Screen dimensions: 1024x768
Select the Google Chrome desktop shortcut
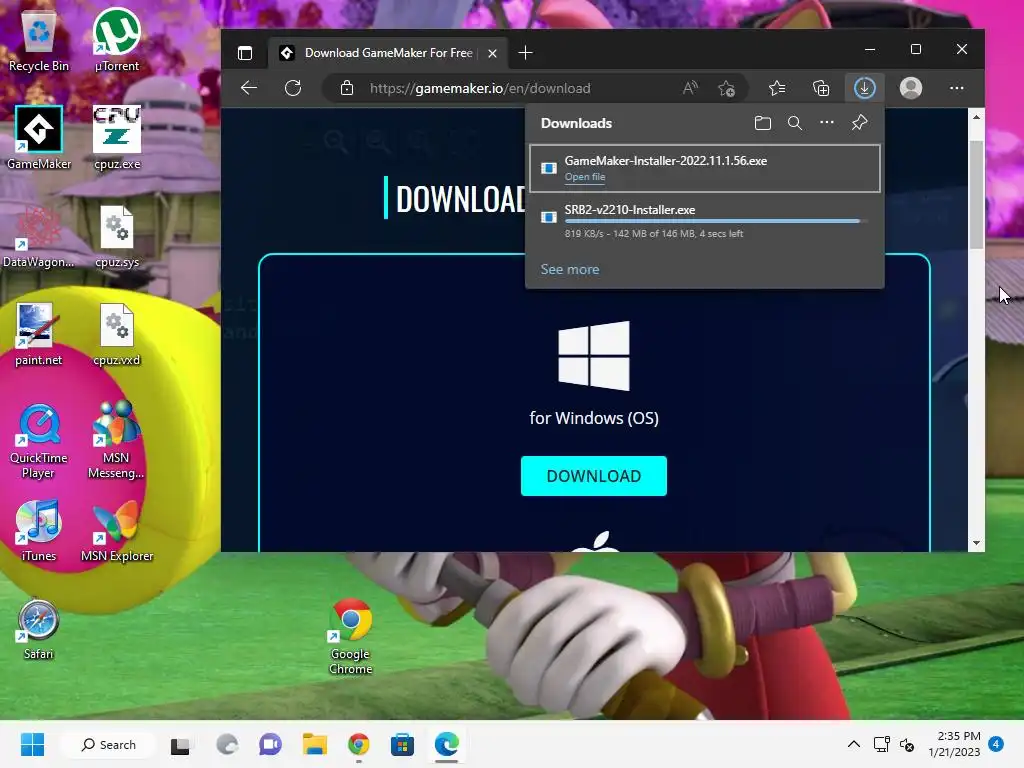point(351,636)
